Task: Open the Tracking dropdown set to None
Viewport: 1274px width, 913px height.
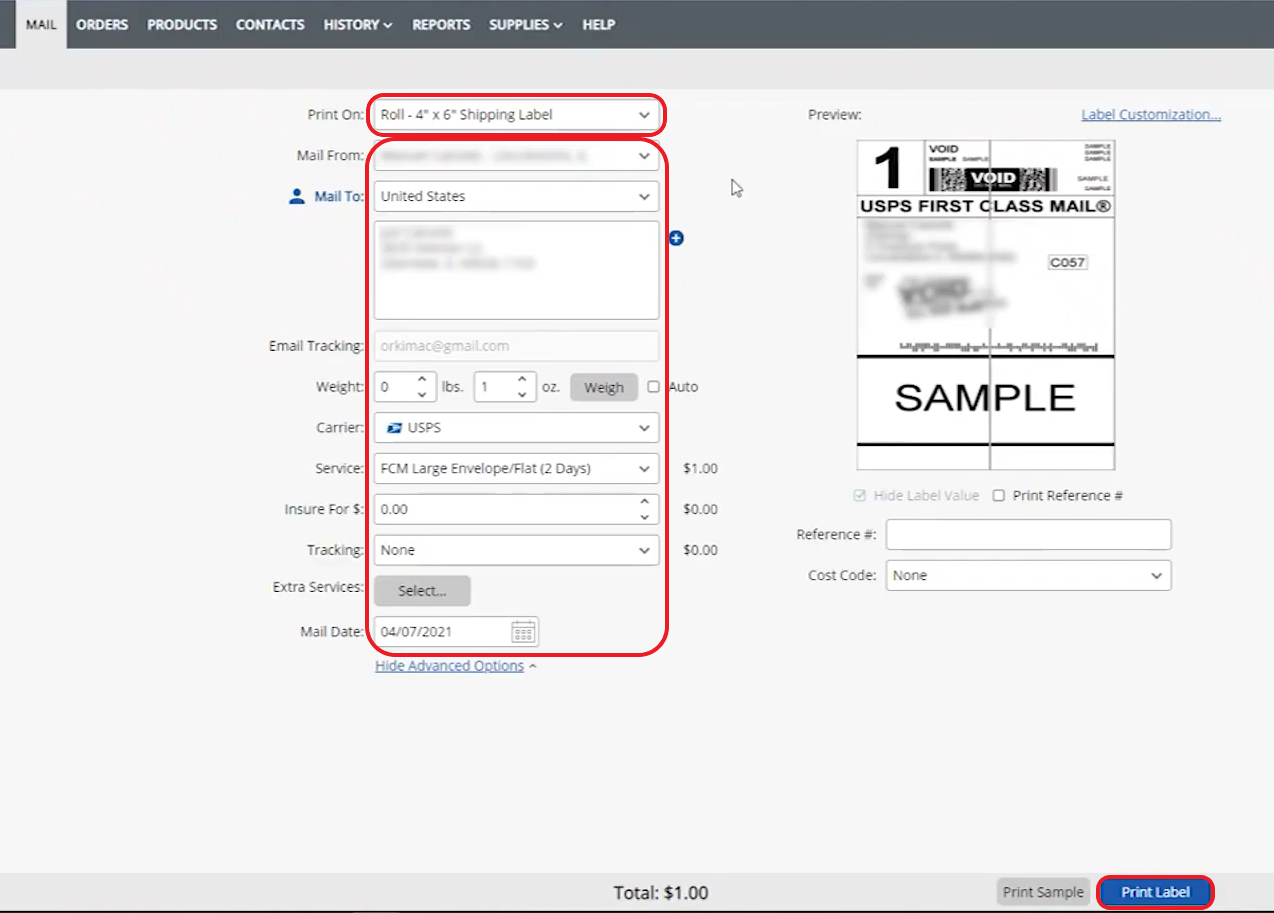Action: click(515, 550)
